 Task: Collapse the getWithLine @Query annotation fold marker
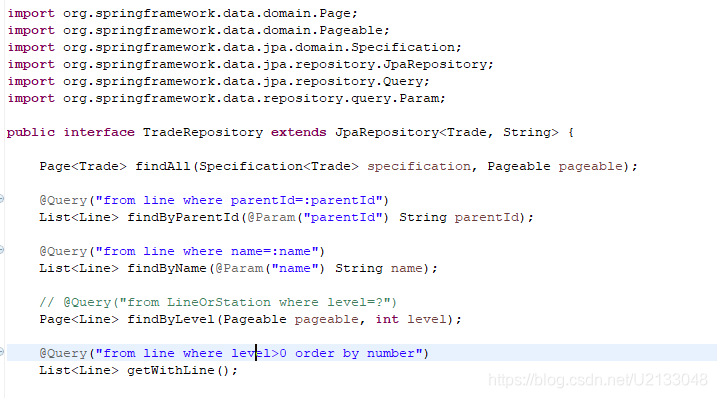[1, 352]
